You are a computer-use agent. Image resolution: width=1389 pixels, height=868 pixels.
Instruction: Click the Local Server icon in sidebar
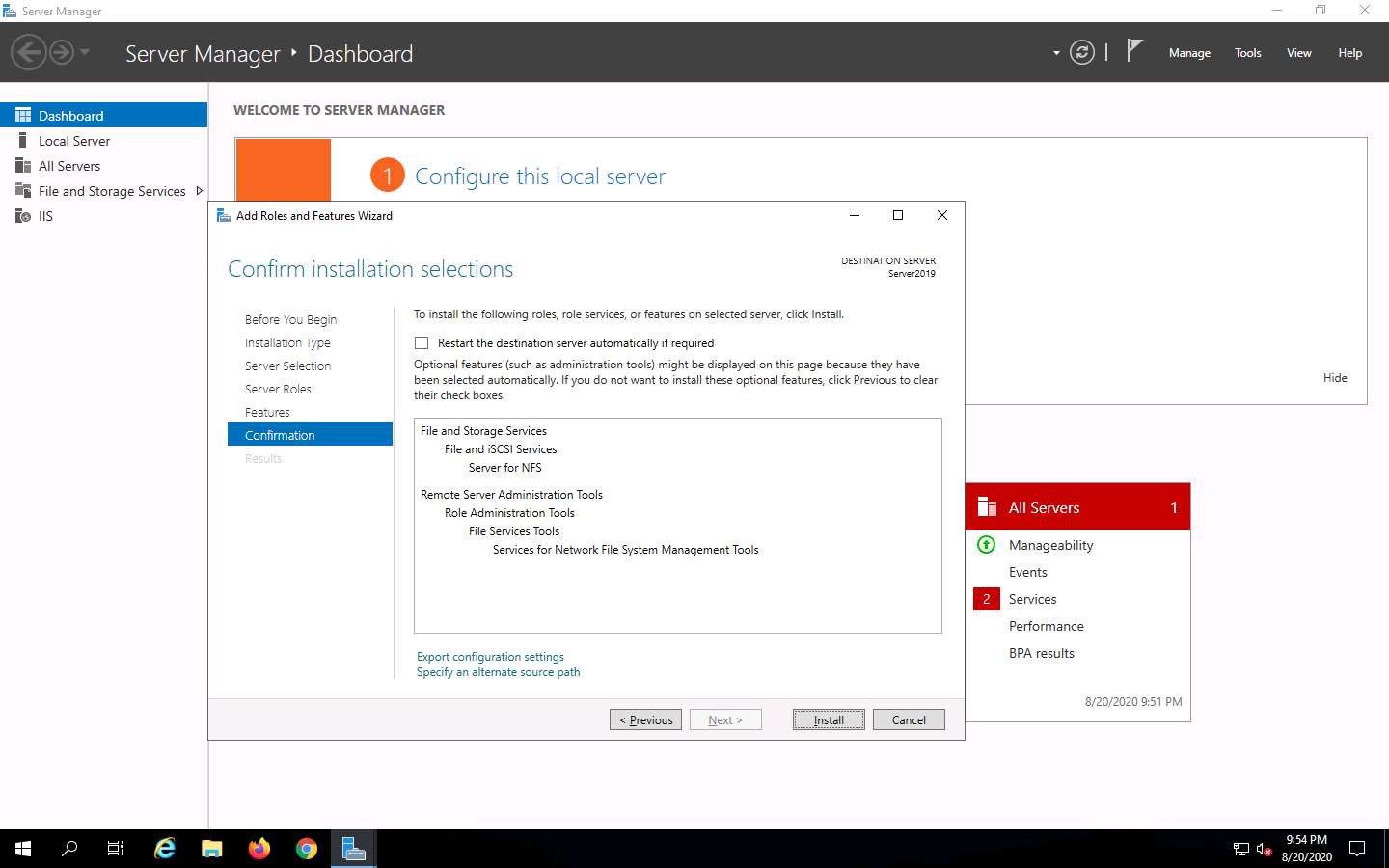coord(23,140)
